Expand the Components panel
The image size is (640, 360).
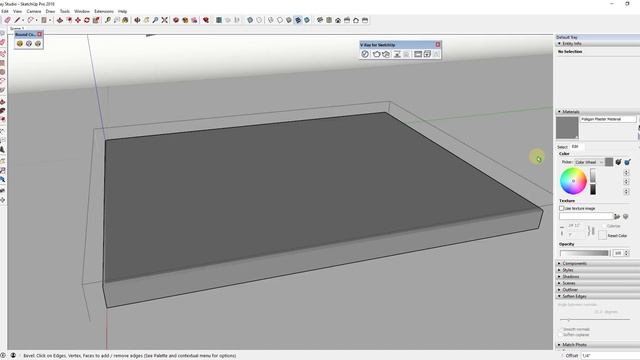point(560,263)
